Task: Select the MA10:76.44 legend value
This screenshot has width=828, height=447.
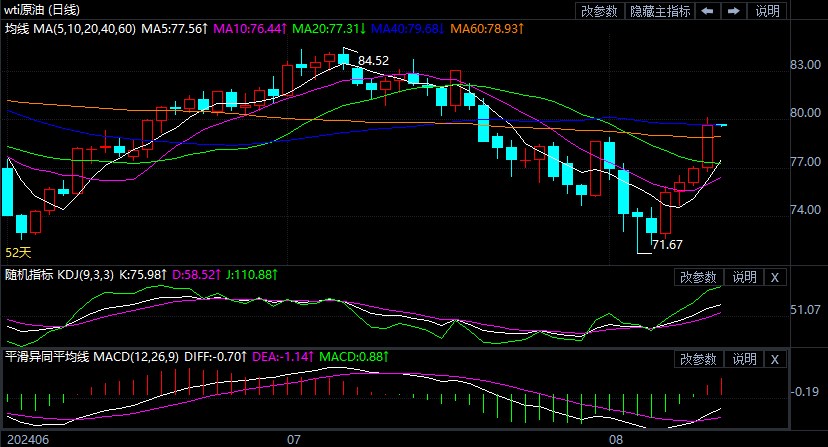Action: (250, 29)
